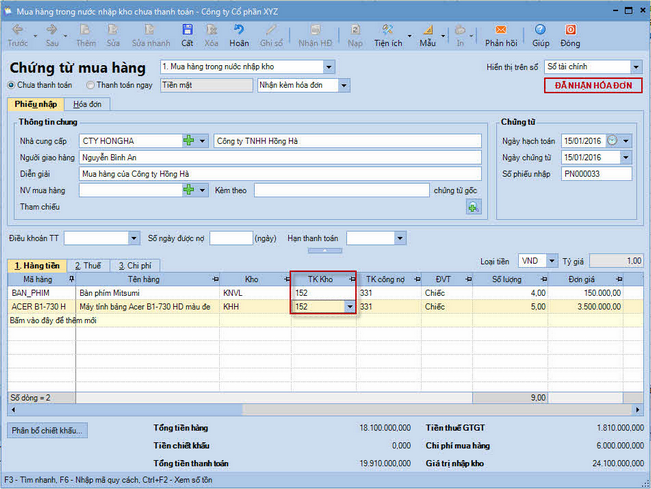Open the 1. Hàng tiền tab

(37, 266)
